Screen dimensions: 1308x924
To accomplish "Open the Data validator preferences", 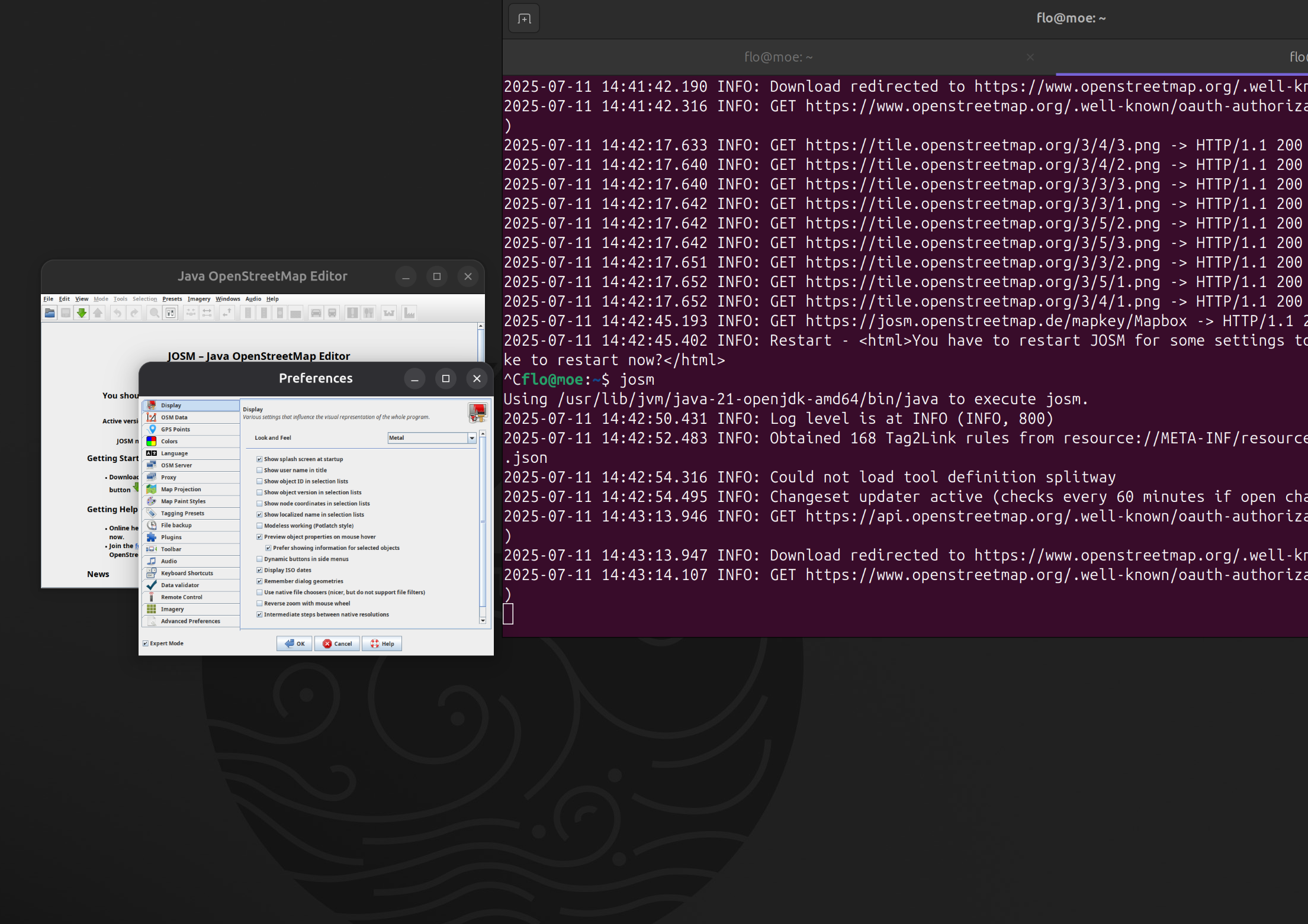I will tap(179, 585).
